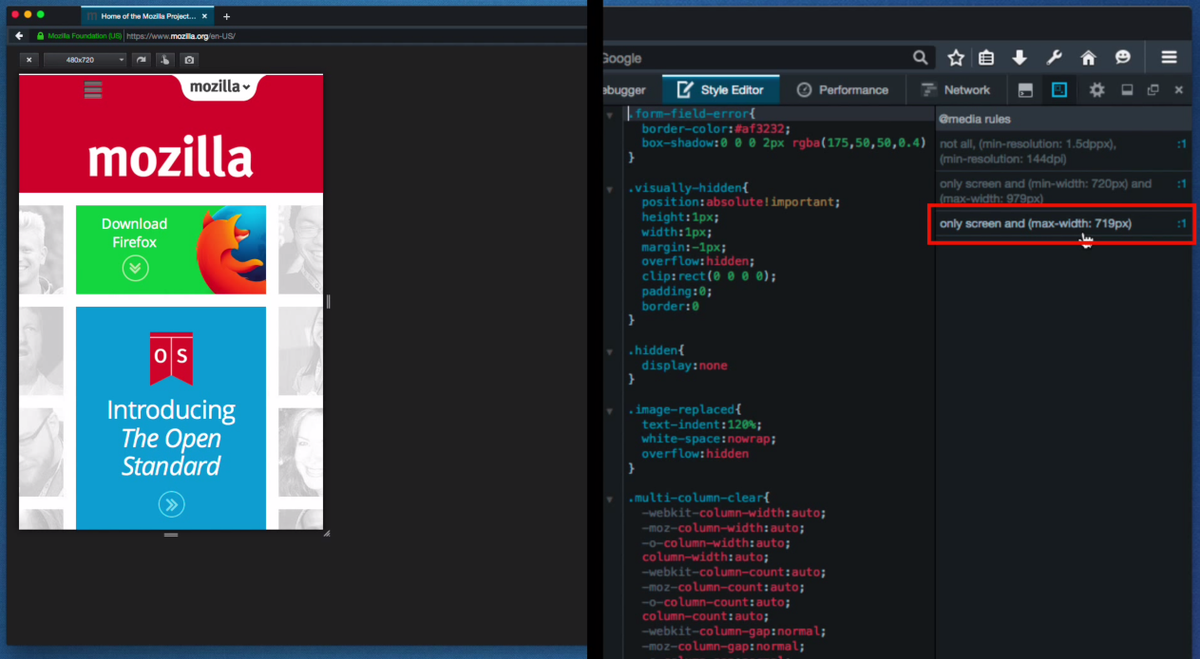Pop devtools out into a separate window
1200x659 pixels.
[x=1153, y=90]
